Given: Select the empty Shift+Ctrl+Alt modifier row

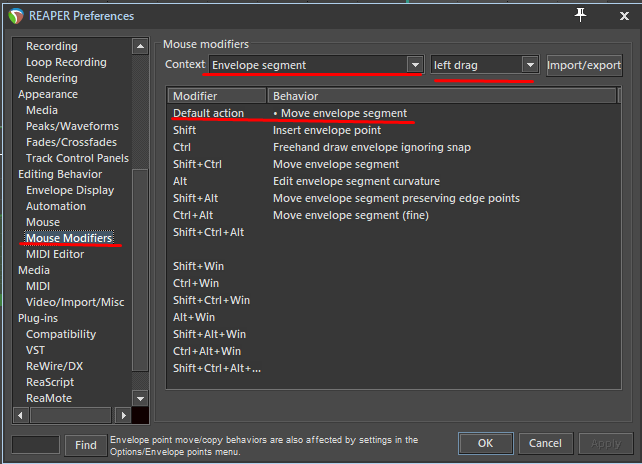Looking at the screenshot, I should [393, 232].
